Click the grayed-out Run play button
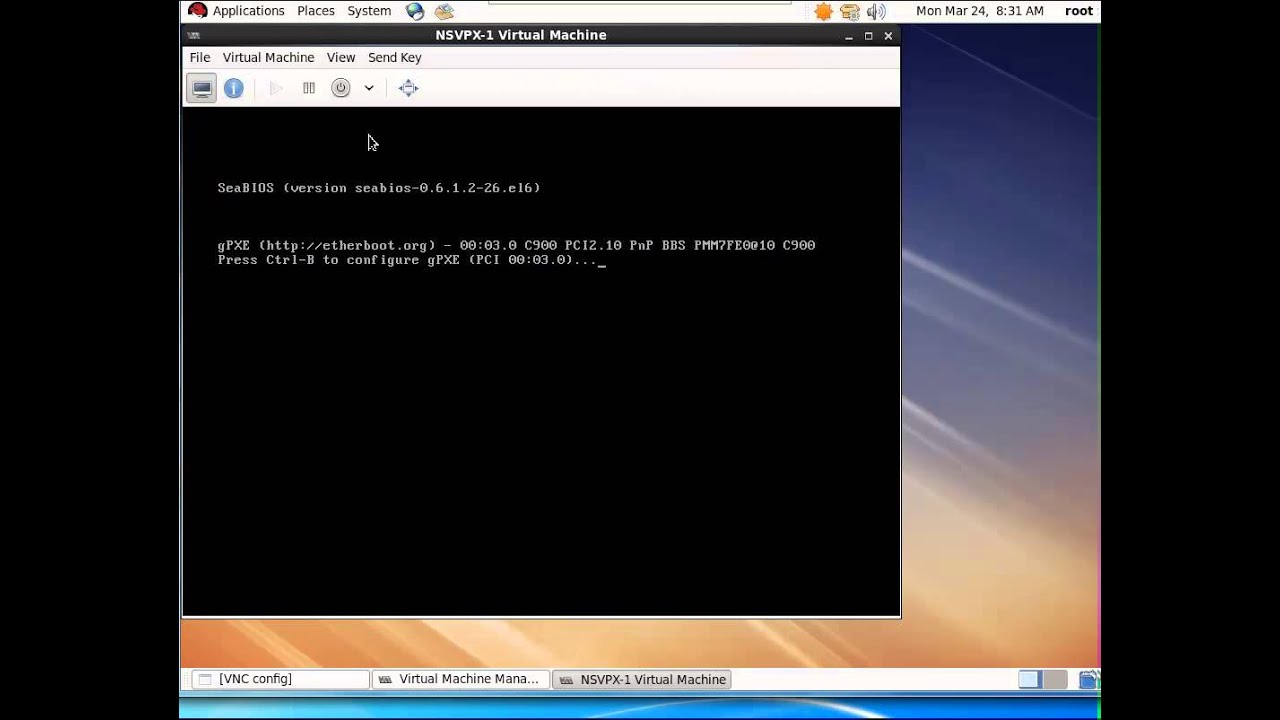The image size is (1280, 720). coord(276,88)
